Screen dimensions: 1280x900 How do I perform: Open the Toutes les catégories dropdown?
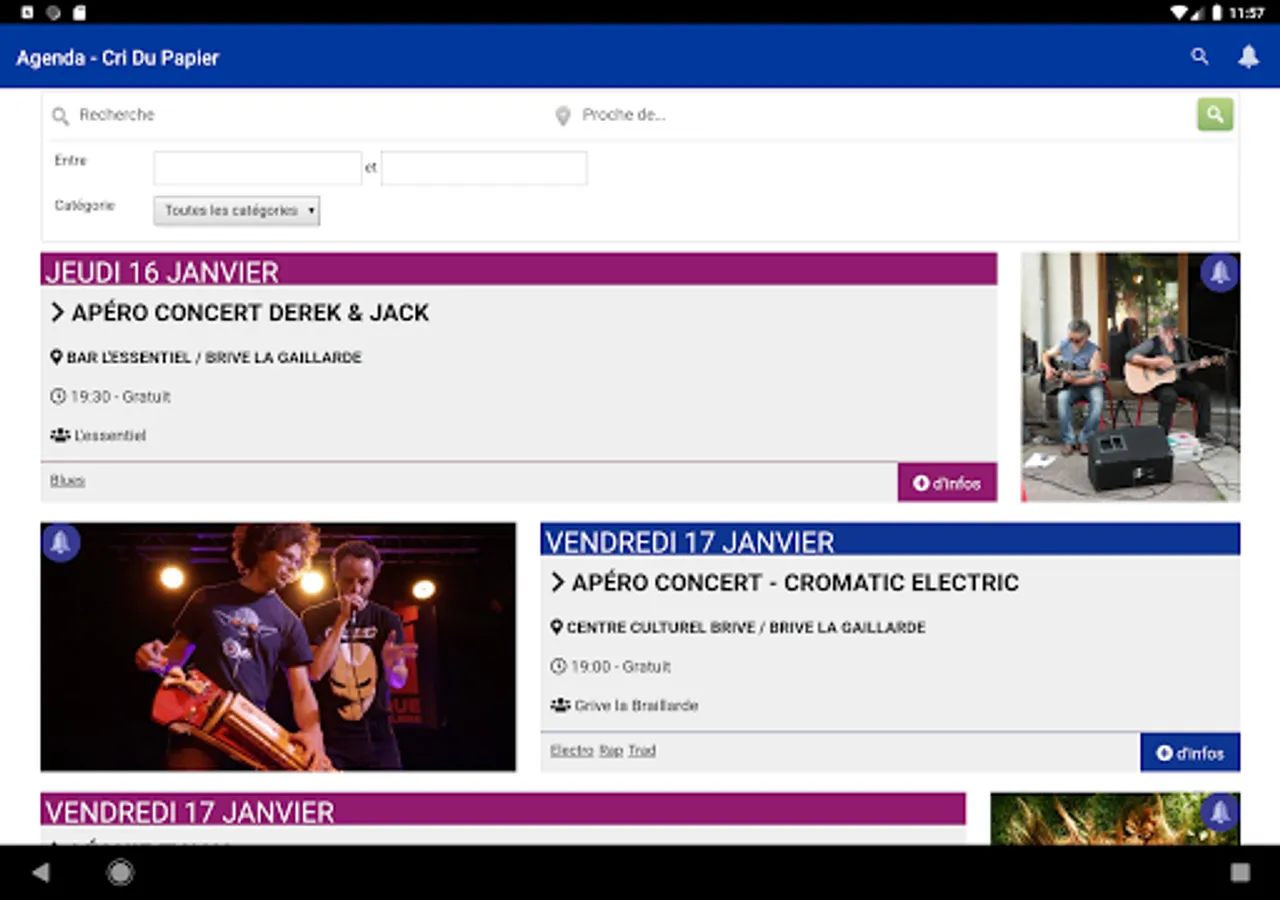coord(237,211)
